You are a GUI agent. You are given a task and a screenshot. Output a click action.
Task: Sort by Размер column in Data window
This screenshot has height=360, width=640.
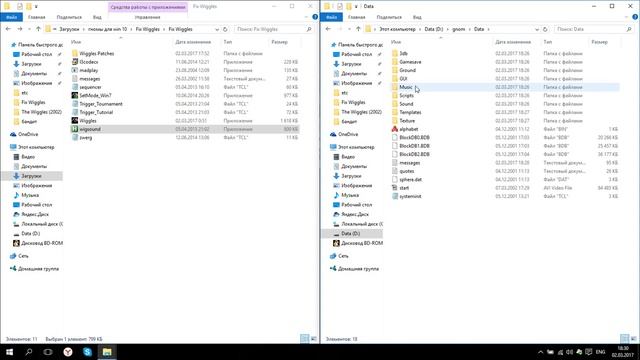[x=599, y=42]
